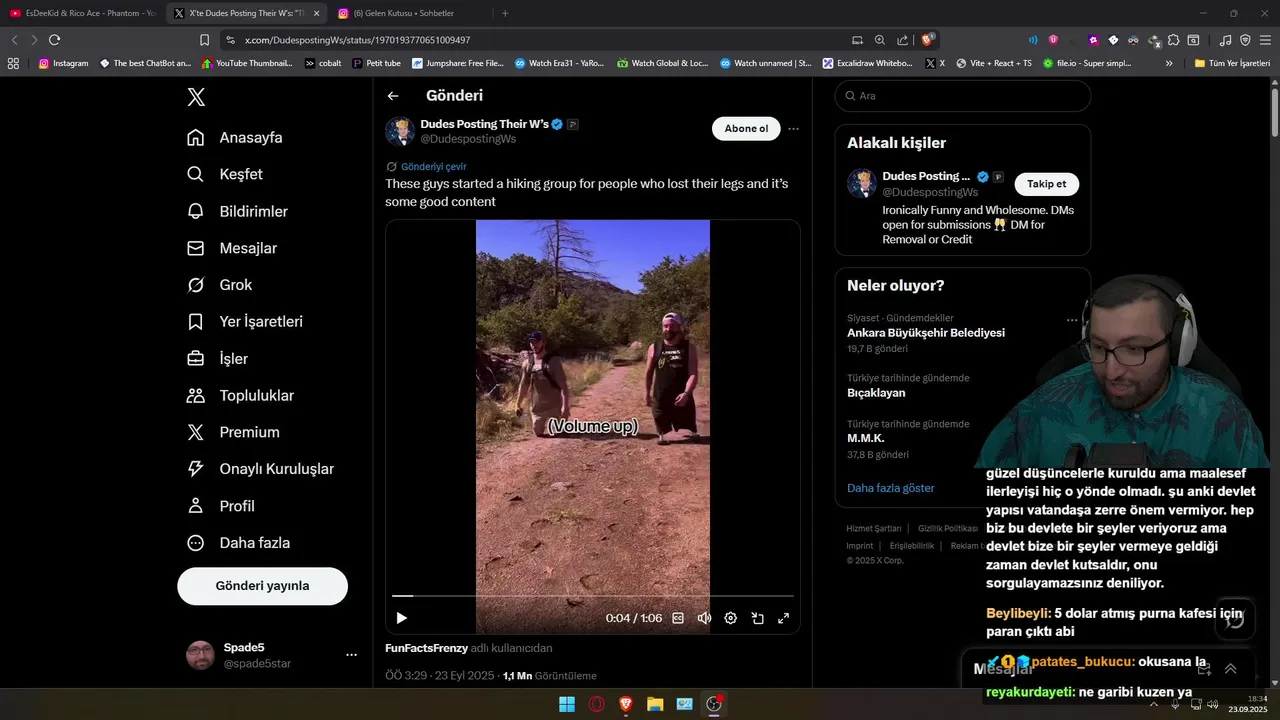Seek on the video progress bar
The height and width of the screenshot is (720, 1280).
592,596
